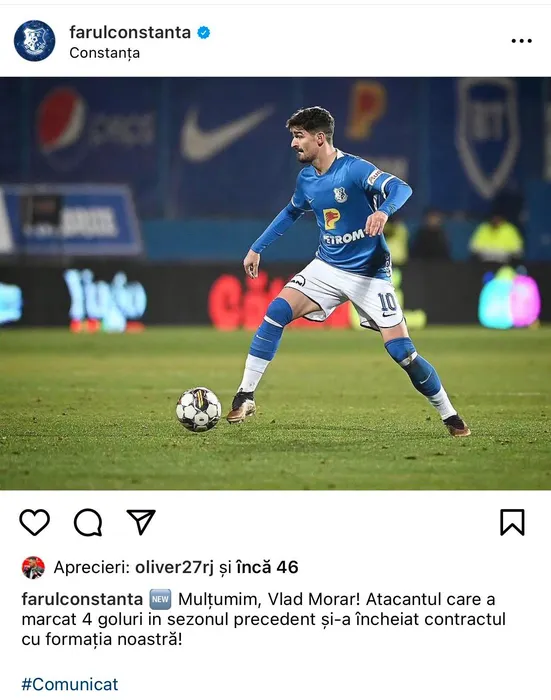Viewport: 551px width, 700px height.
Task: Share the post with paper plane icon
Action: (141, 521)
